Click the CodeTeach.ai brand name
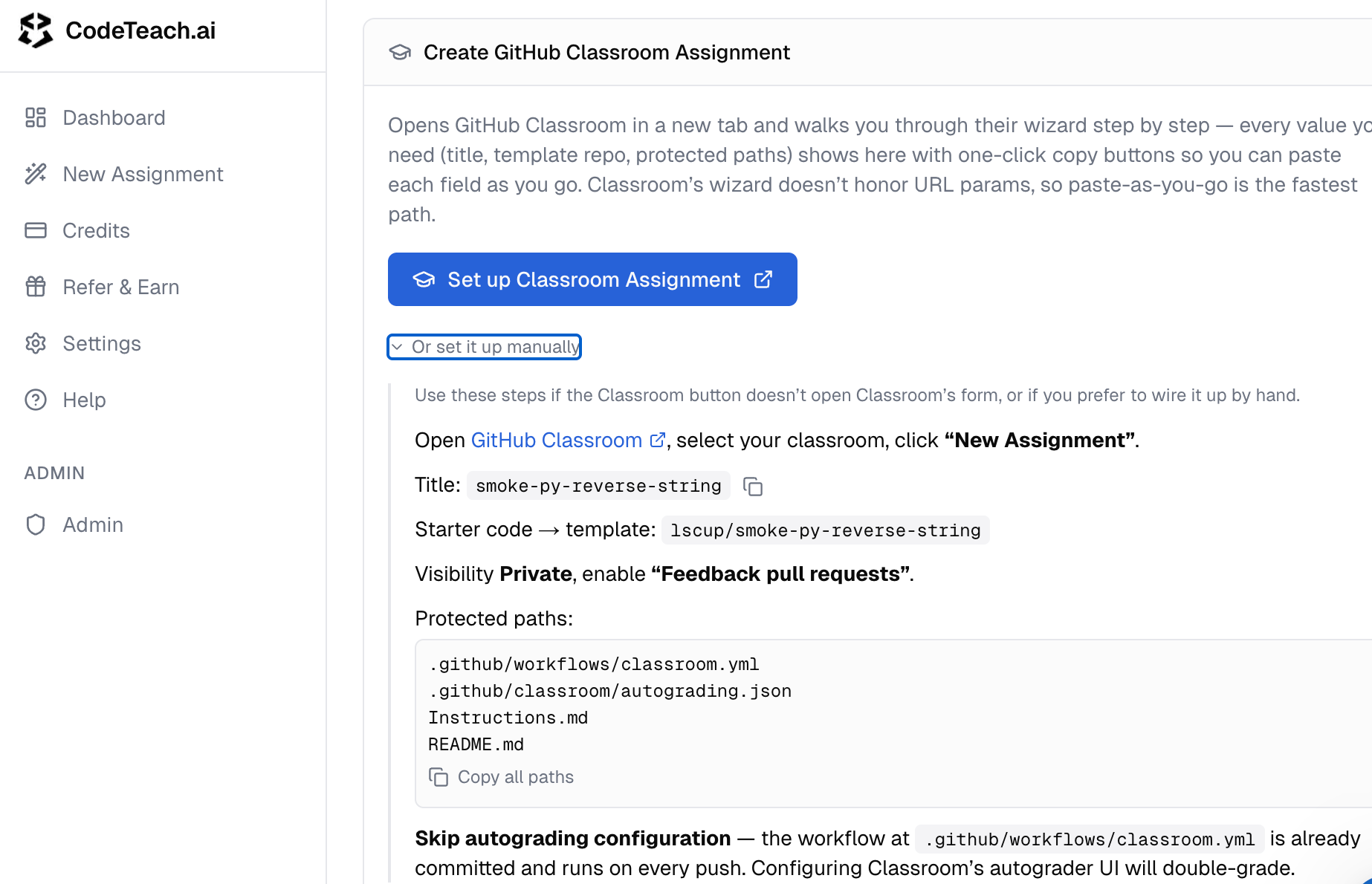Screen dimensions: 1372x884 [x=140, y=30]
